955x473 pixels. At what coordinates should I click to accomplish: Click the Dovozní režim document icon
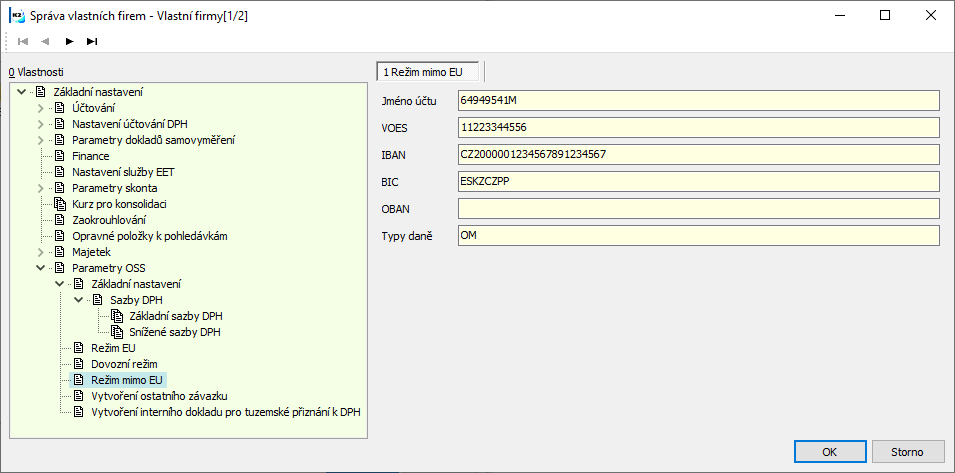(78, 364)
